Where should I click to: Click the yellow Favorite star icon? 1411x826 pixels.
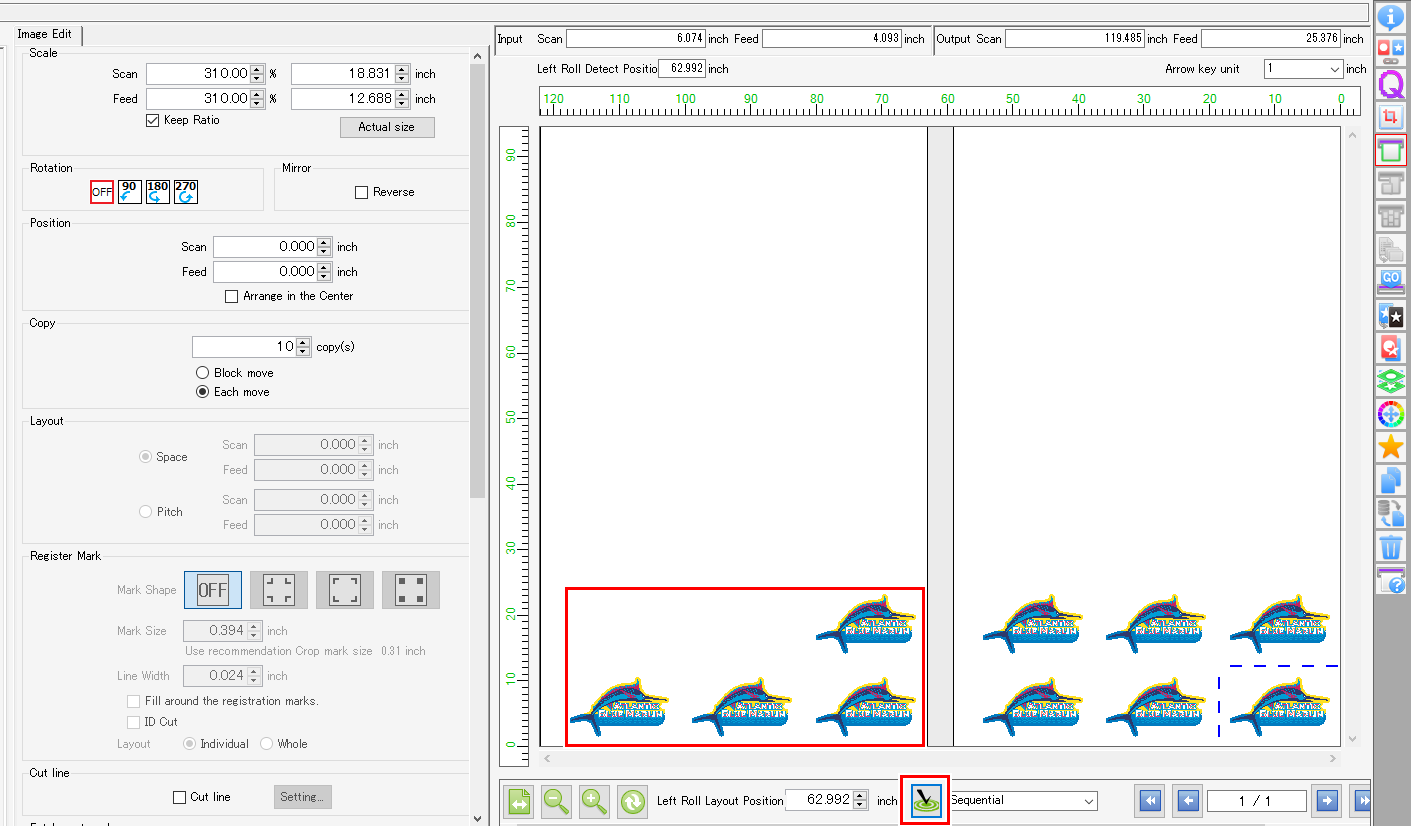[1391, 447]
